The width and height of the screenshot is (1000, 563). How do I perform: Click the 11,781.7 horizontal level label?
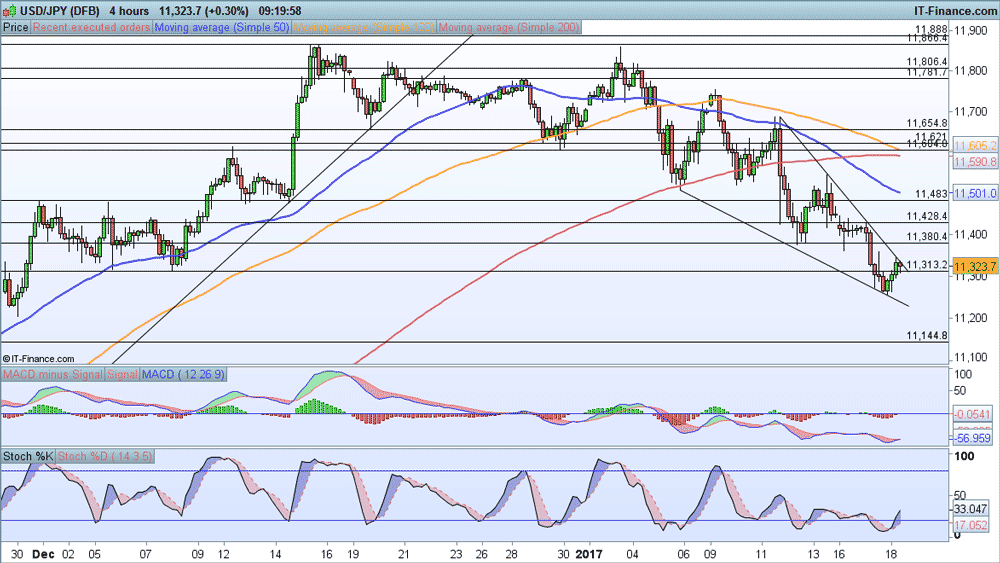[927, 72]
